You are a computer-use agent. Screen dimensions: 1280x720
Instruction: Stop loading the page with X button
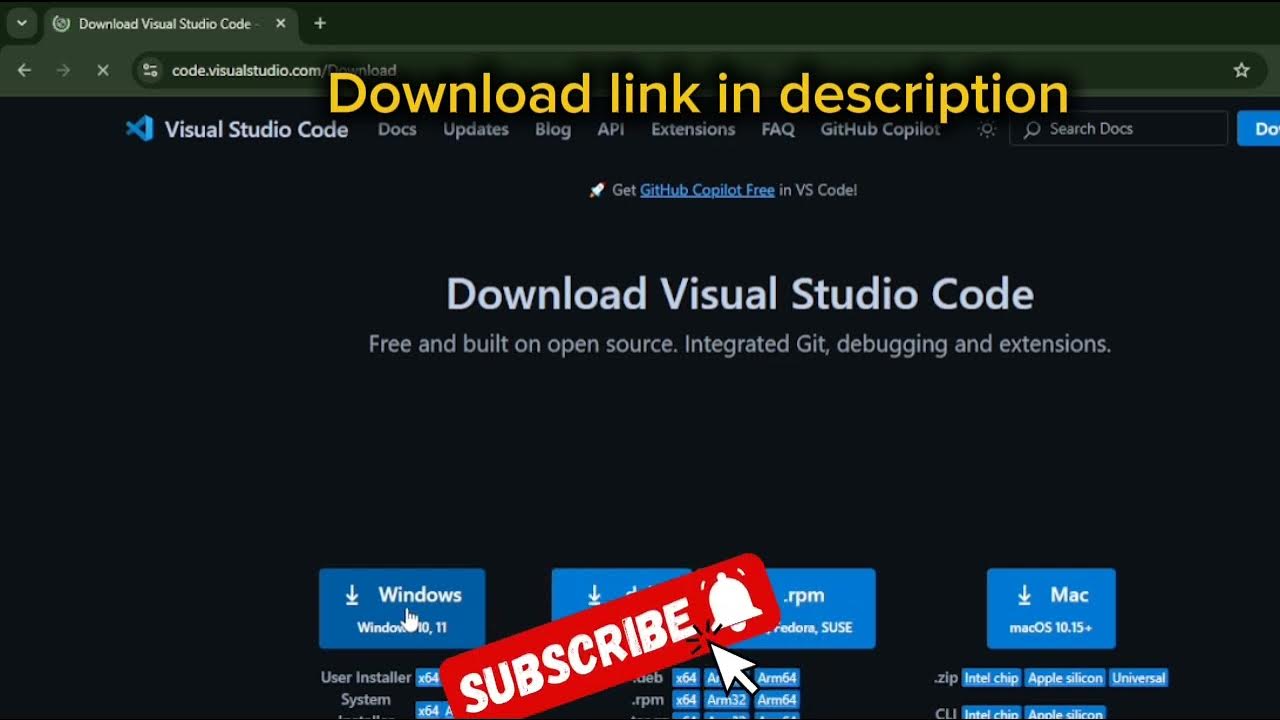click(x=102, y=70)
